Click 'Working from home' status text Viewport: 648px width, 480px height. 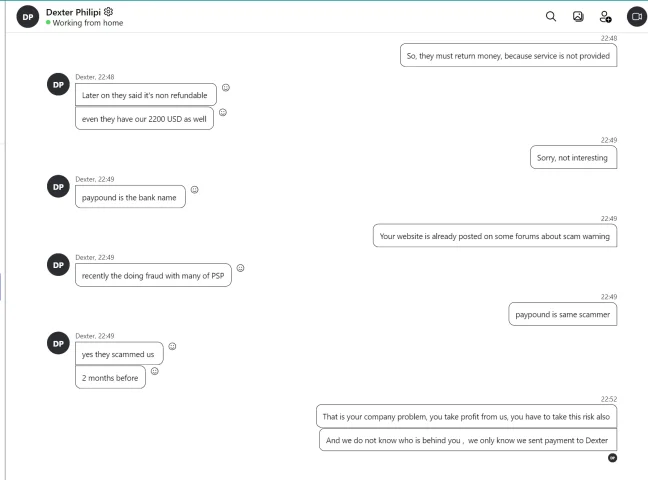(x=88, y=23)
